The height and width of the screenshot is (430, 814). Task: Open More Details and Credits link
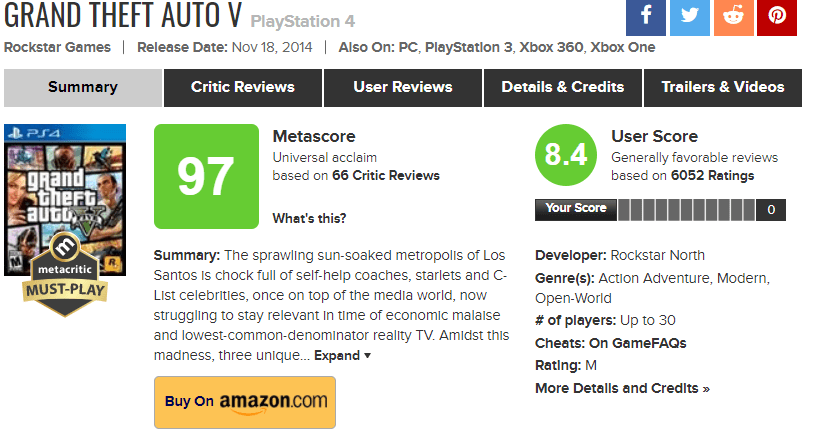pyautogui.click(x=622, y=388)
